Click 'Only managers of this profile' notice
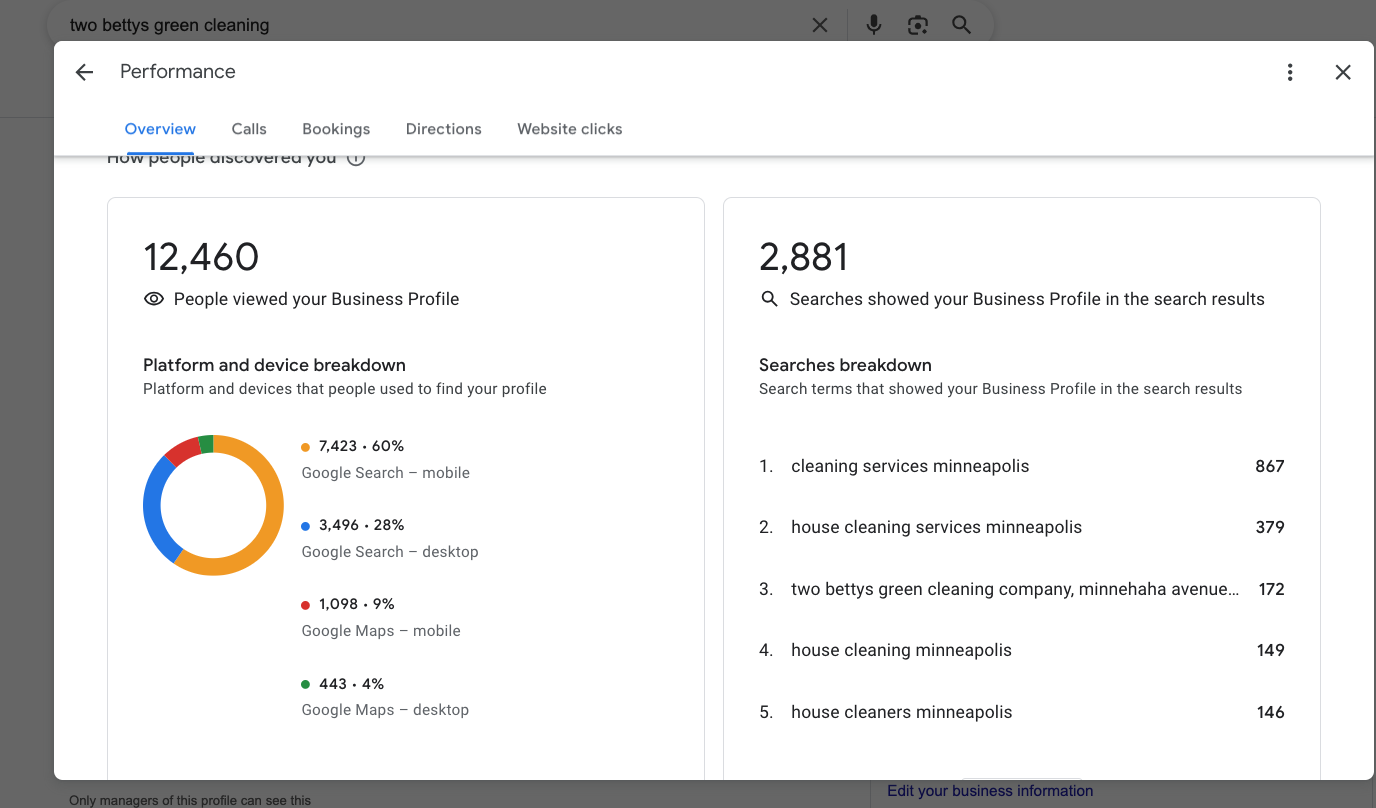The width and height of the screenshot is (1376, 808). 190,800
